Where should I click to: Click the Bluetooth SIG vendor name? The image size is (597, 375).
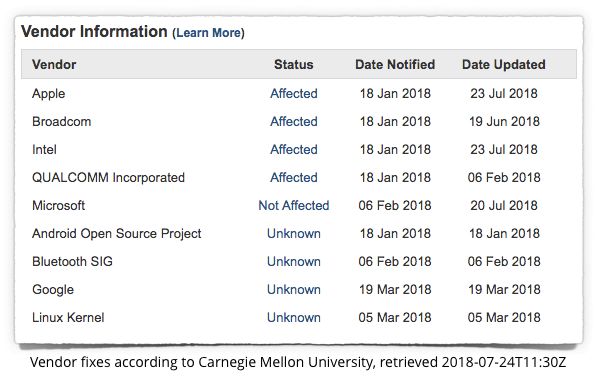click(x=72, y=262)
